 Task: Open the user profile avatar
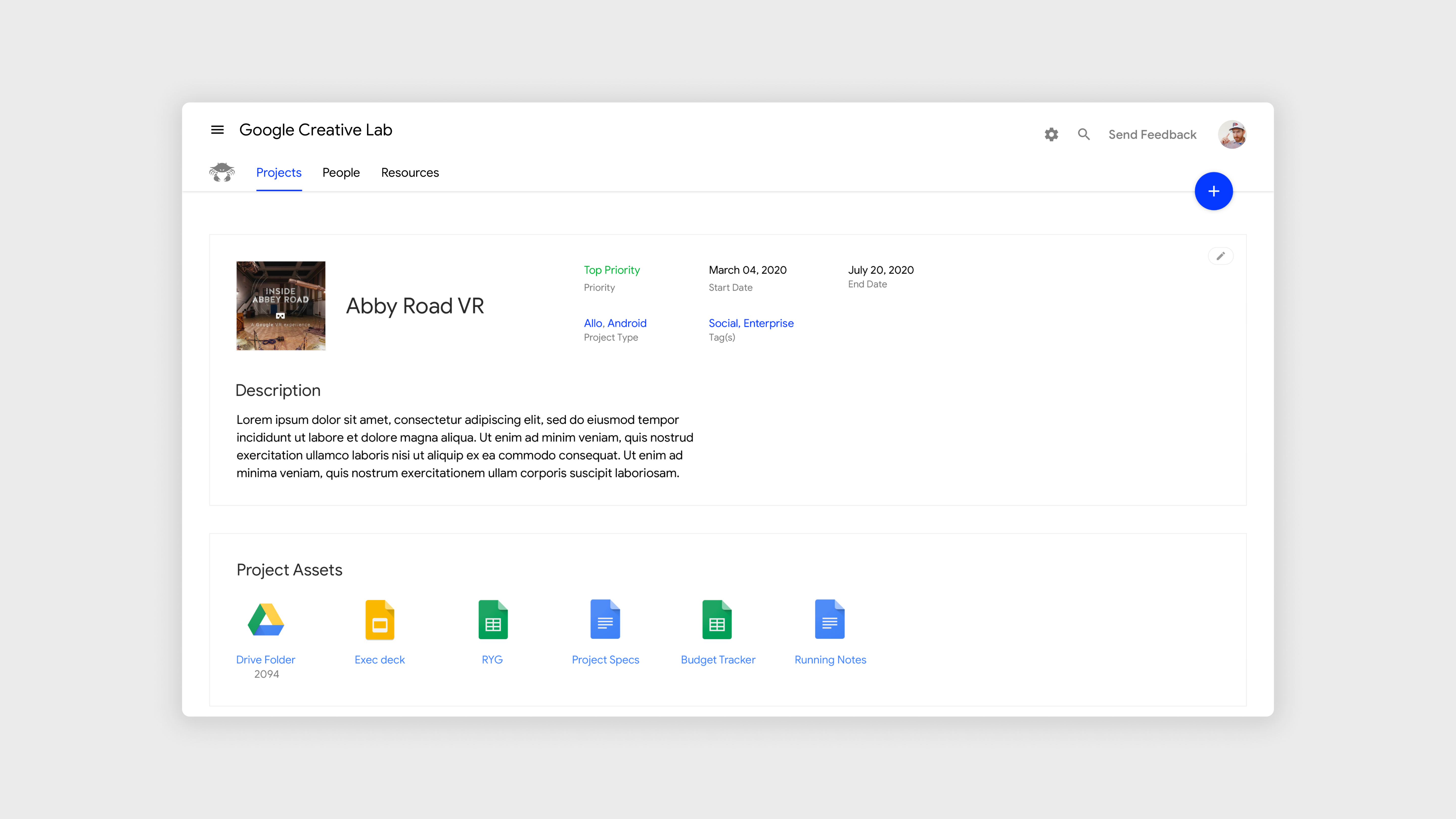pos(1232,134)
